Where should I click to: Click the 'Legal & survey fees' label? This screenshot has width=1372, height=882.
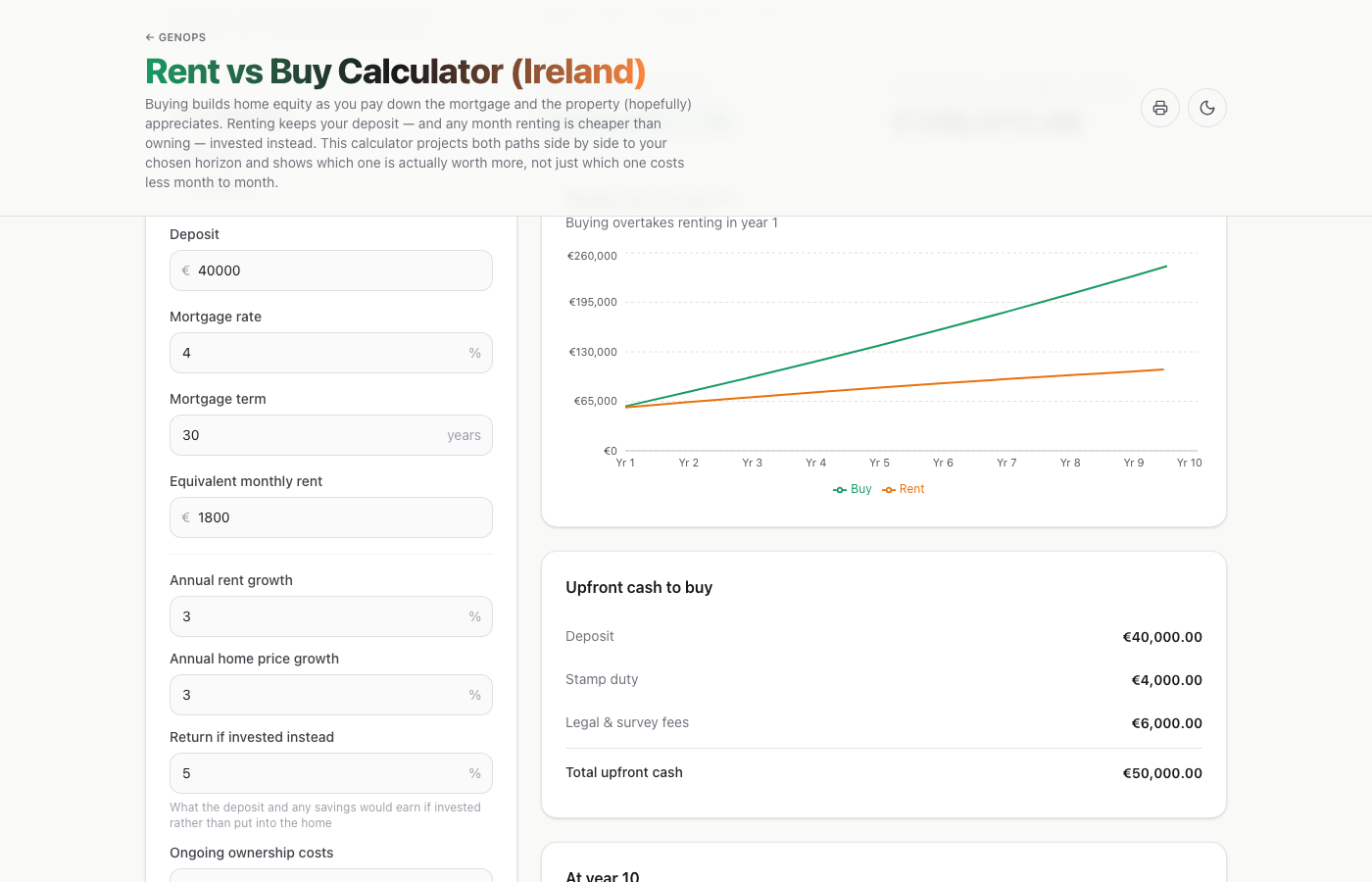627,722
